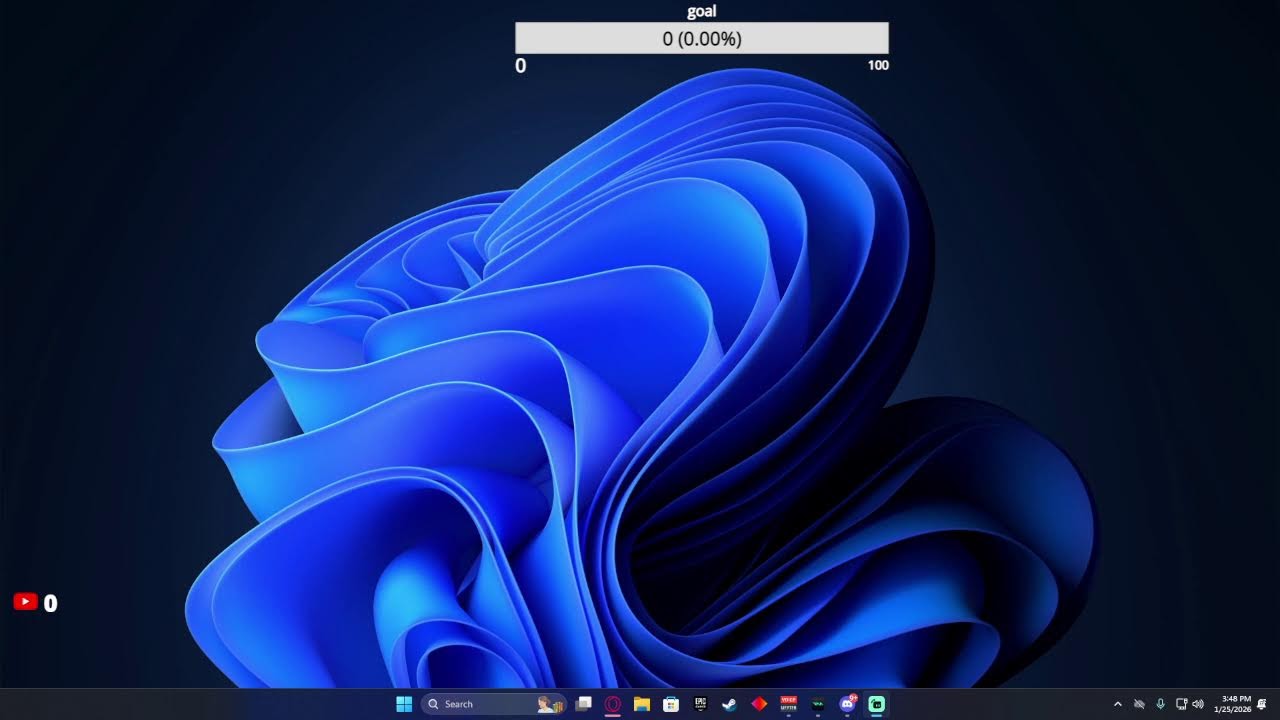The image size is (1280, 720).
Task: Switch to the green Streamlabs taskbar app
Action: pyautogui.click(x=876, y=704)
